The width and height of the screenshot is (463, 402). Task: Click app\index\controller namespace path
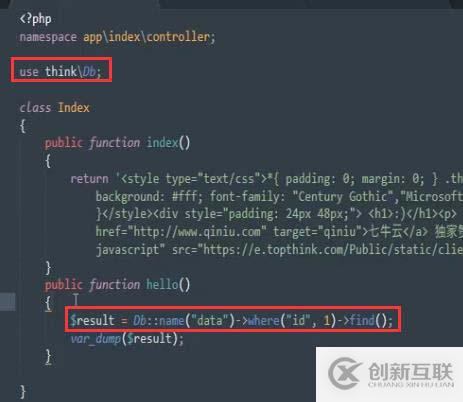tap(146, 37)
